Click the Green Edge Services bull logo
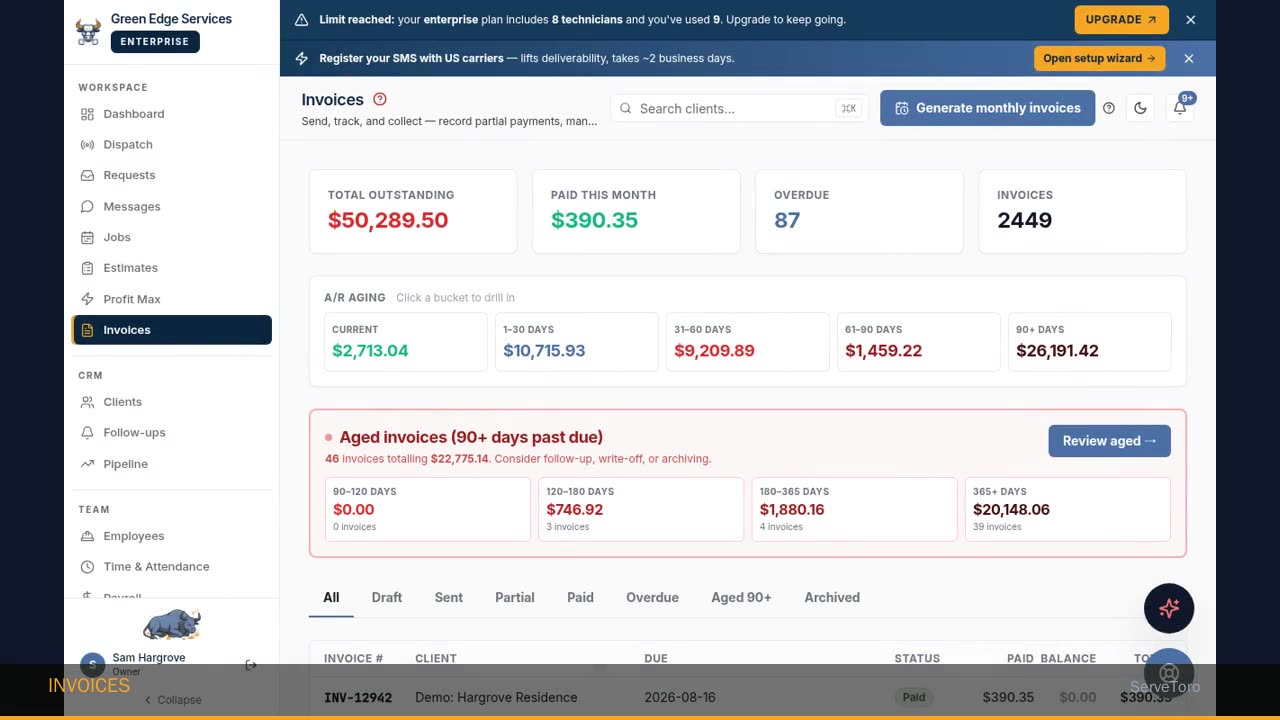This screenshot has height=720, width=1280. click(88, 31)
